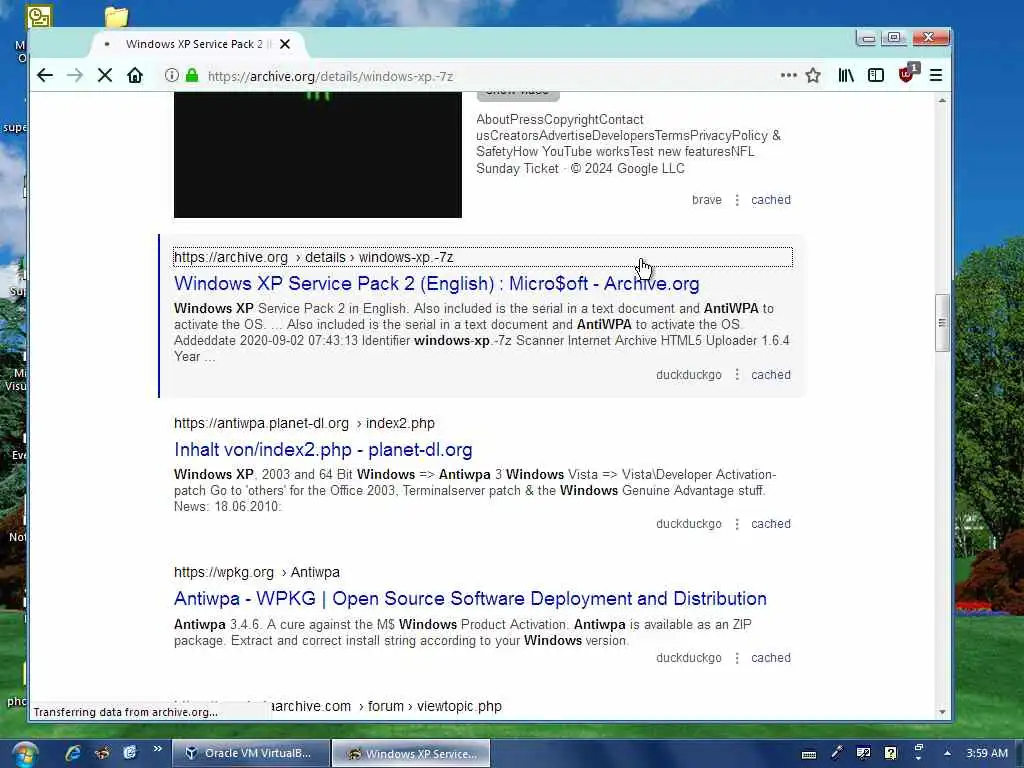Open Windows XP Service Pack 2 archive.org result
The width and height of the screenshot is (1024, 768).
436,283
